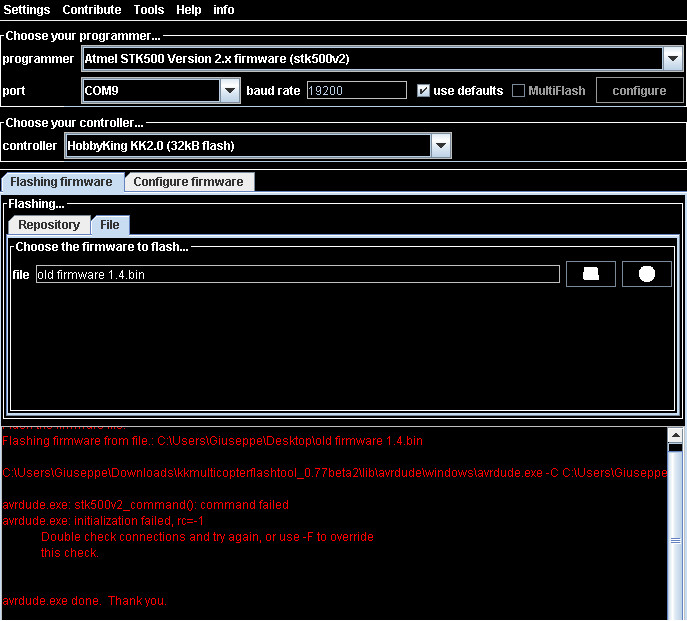This screenshot has width=687, height=621.
Task: Click the firmware file path field
Action: click(298, 274)
